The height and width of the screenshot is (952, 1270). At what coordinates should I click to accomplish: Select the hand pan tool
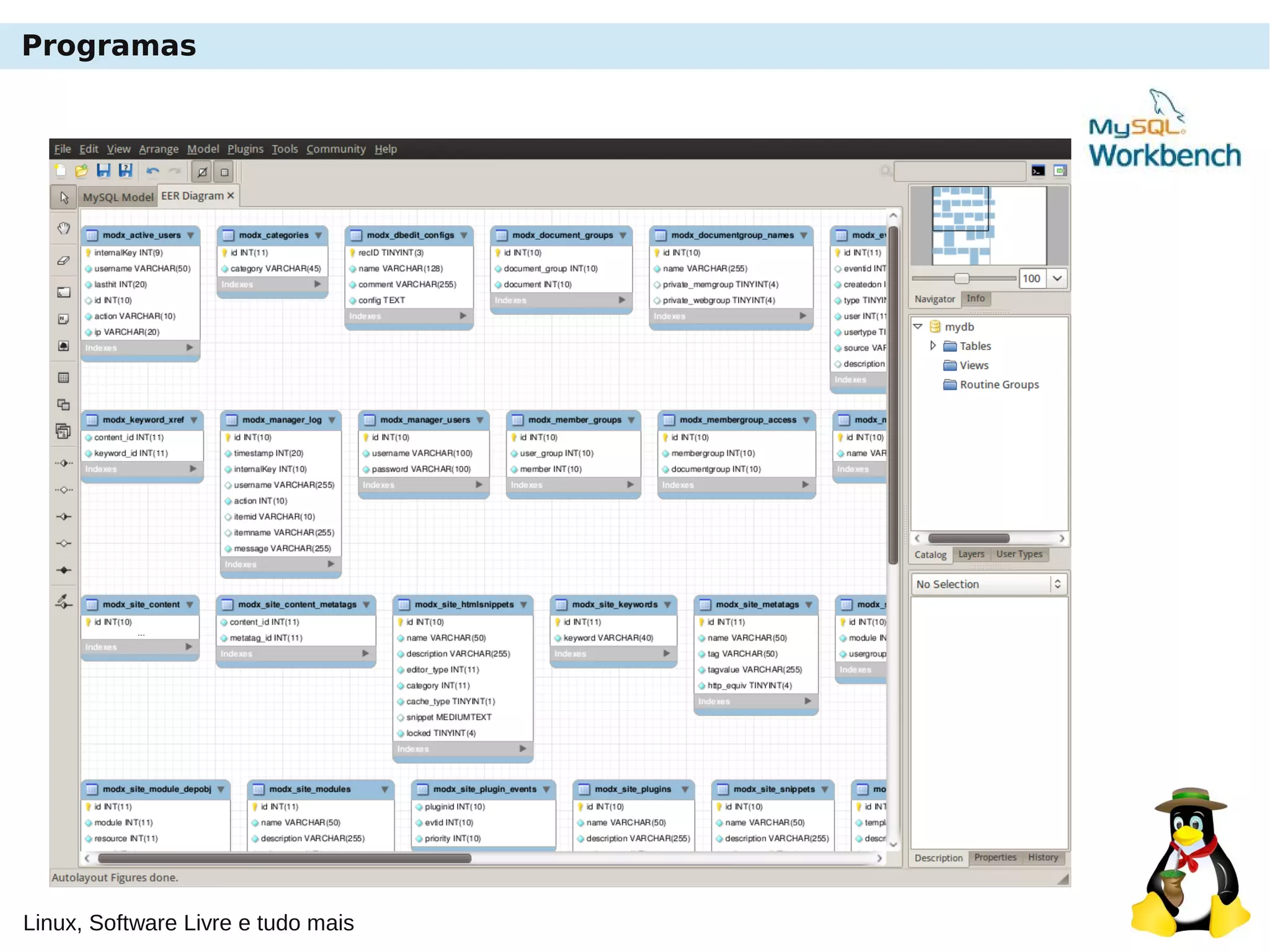(x=63, y=228)
